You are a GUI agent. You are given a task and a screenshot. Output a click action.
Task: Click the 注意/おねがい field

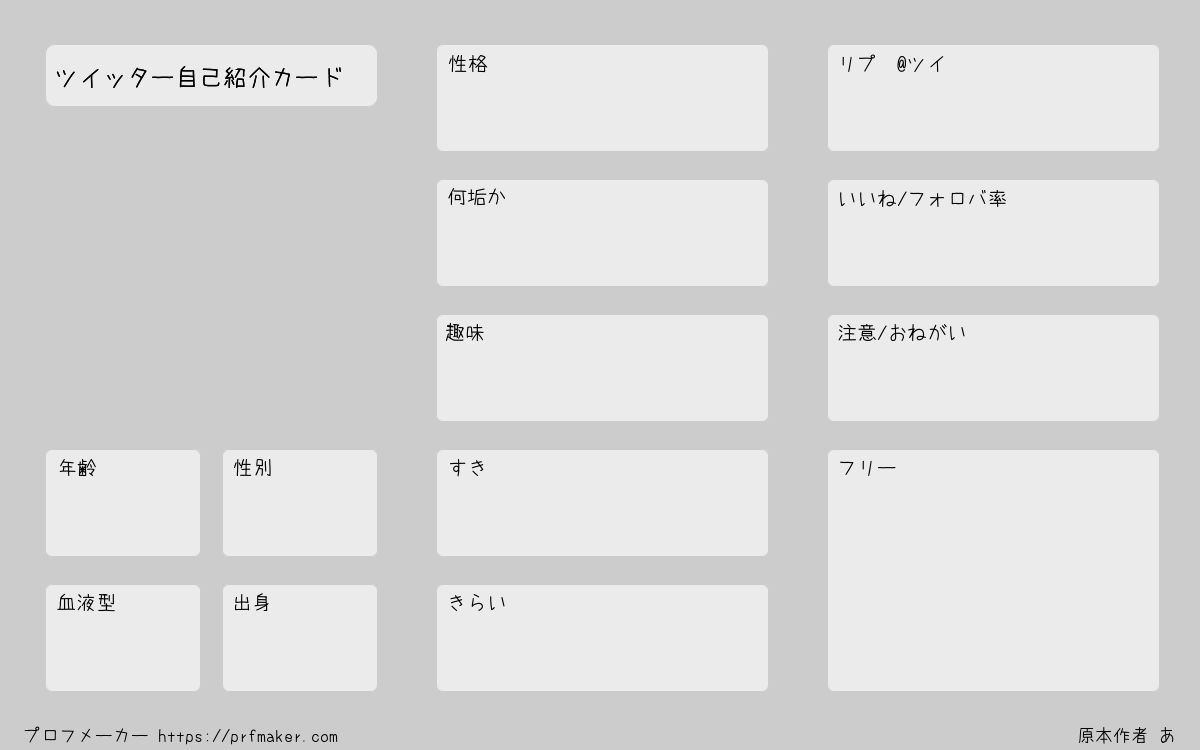click(993, 368)
